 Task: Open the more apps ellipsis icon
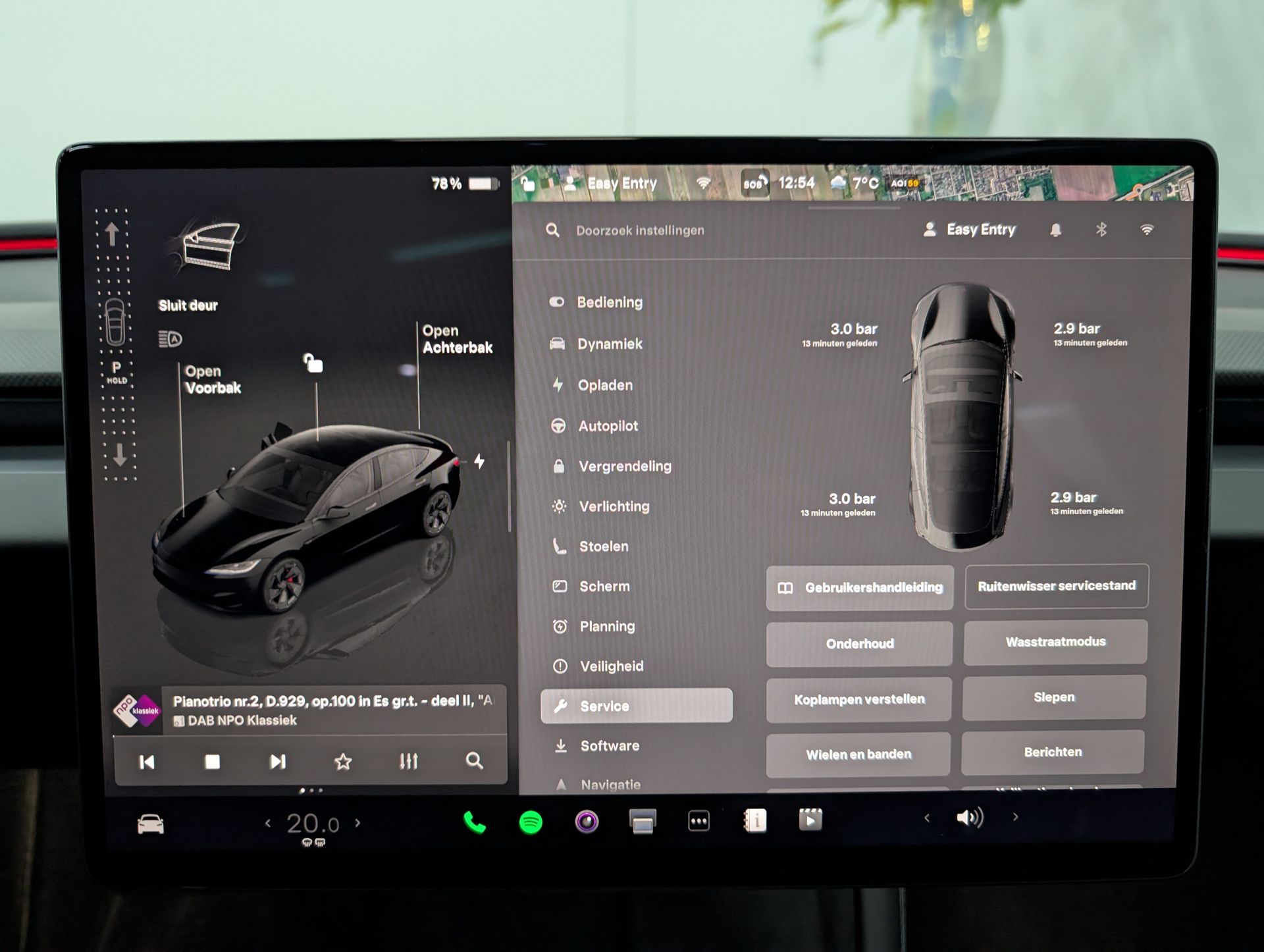698,821
